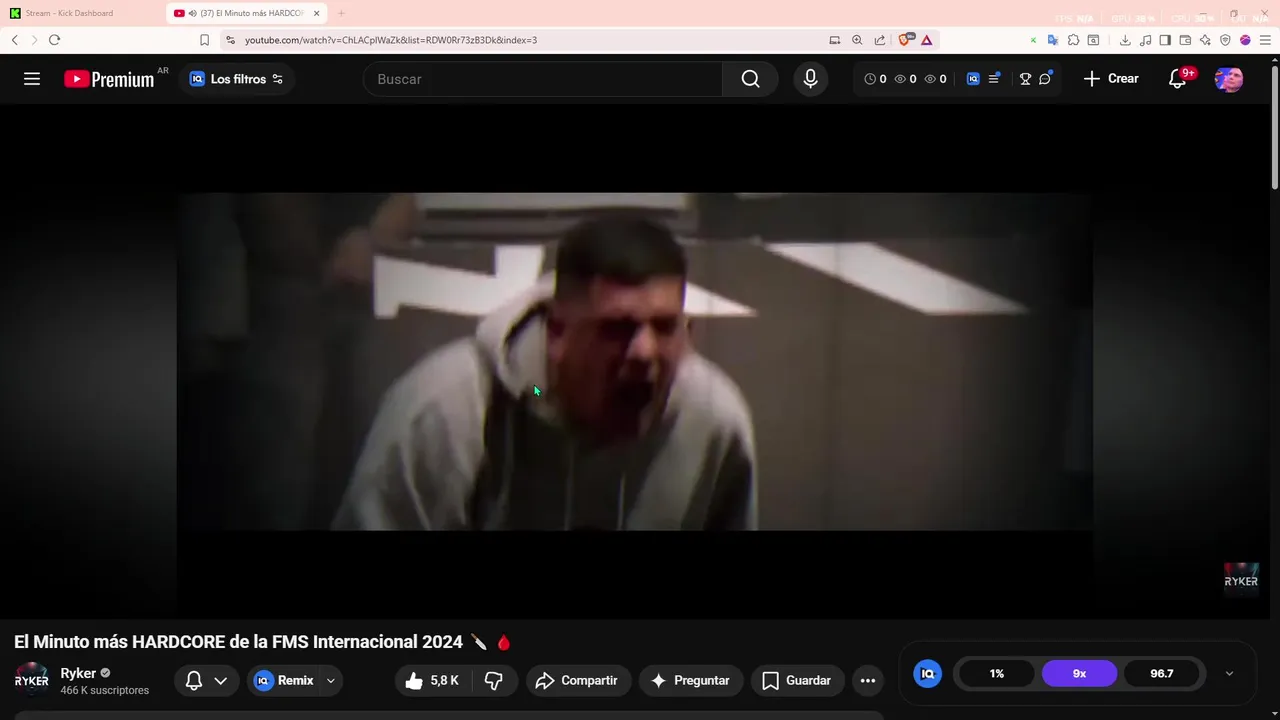The width and height of the screenshot is (1280, 720).
Task: Click the magnifier search button
Action: (x=750, y=79)
